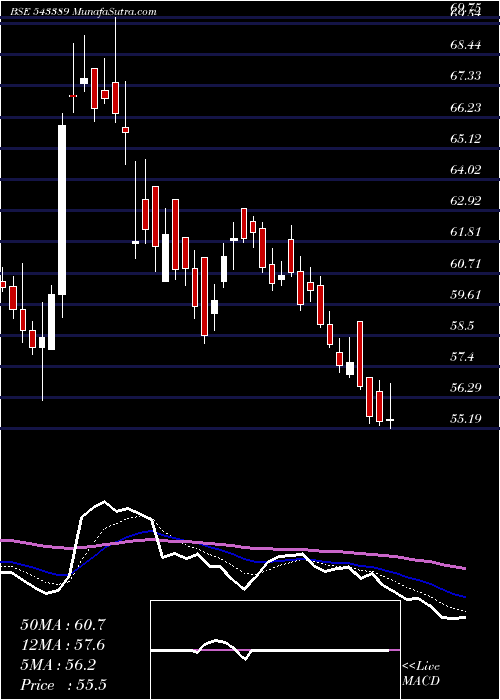500x700 pixels.
Task: Select the 61.81 price level label
Action: (466, 232)
